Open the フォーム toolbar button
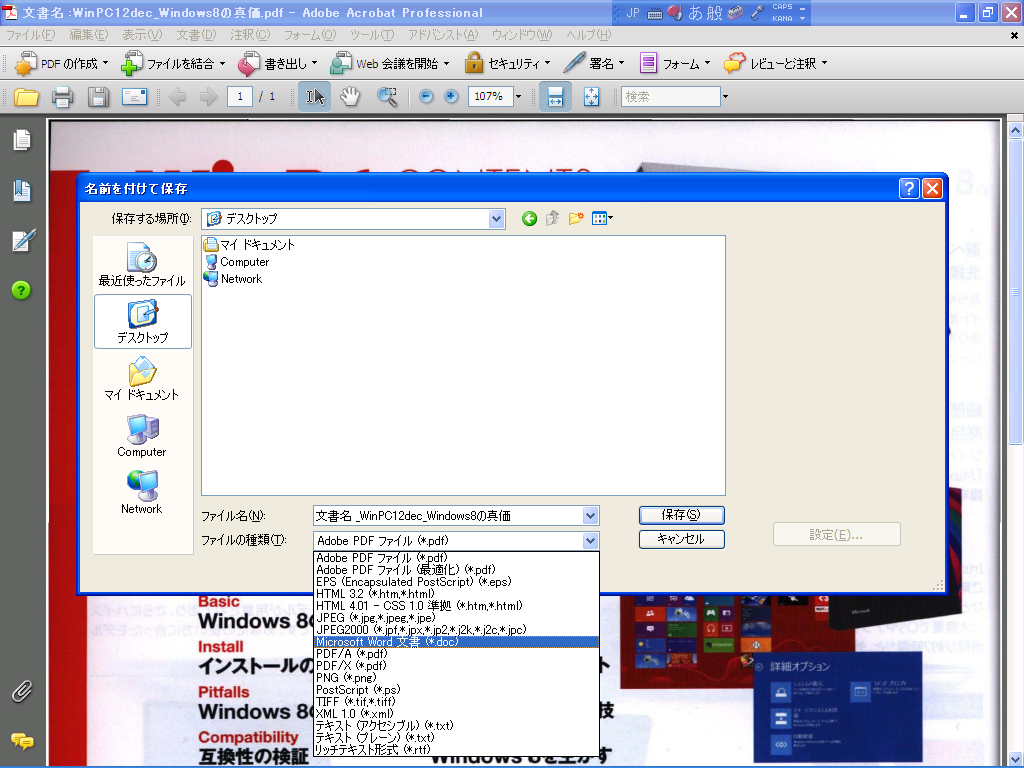Viewport: 1024px width, 768px height. click(675, 63)
